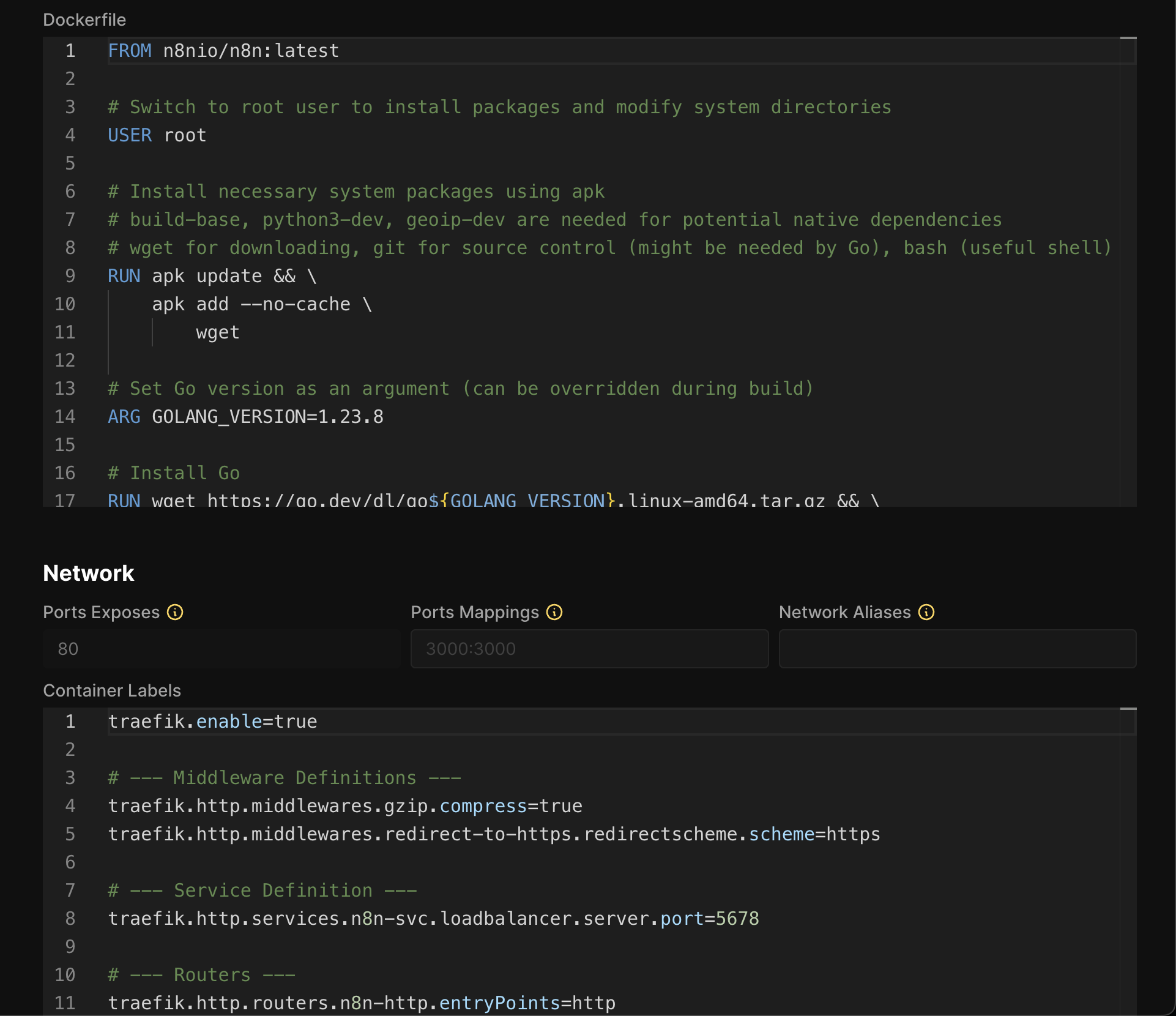Click '# --- Service Definition ---' comment line

tap(262, 891)
